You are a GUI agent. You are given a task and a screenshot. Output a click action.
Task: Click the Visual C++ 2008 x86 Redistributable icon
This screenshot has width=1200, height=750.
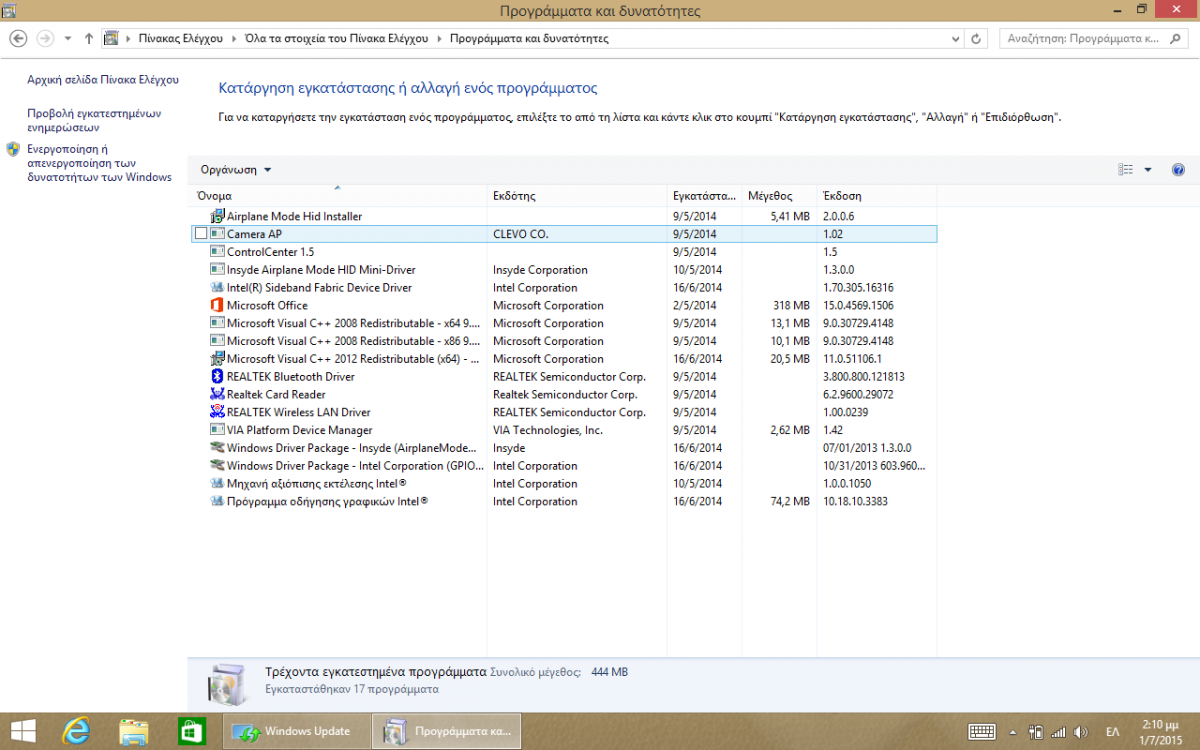point(218,341)
